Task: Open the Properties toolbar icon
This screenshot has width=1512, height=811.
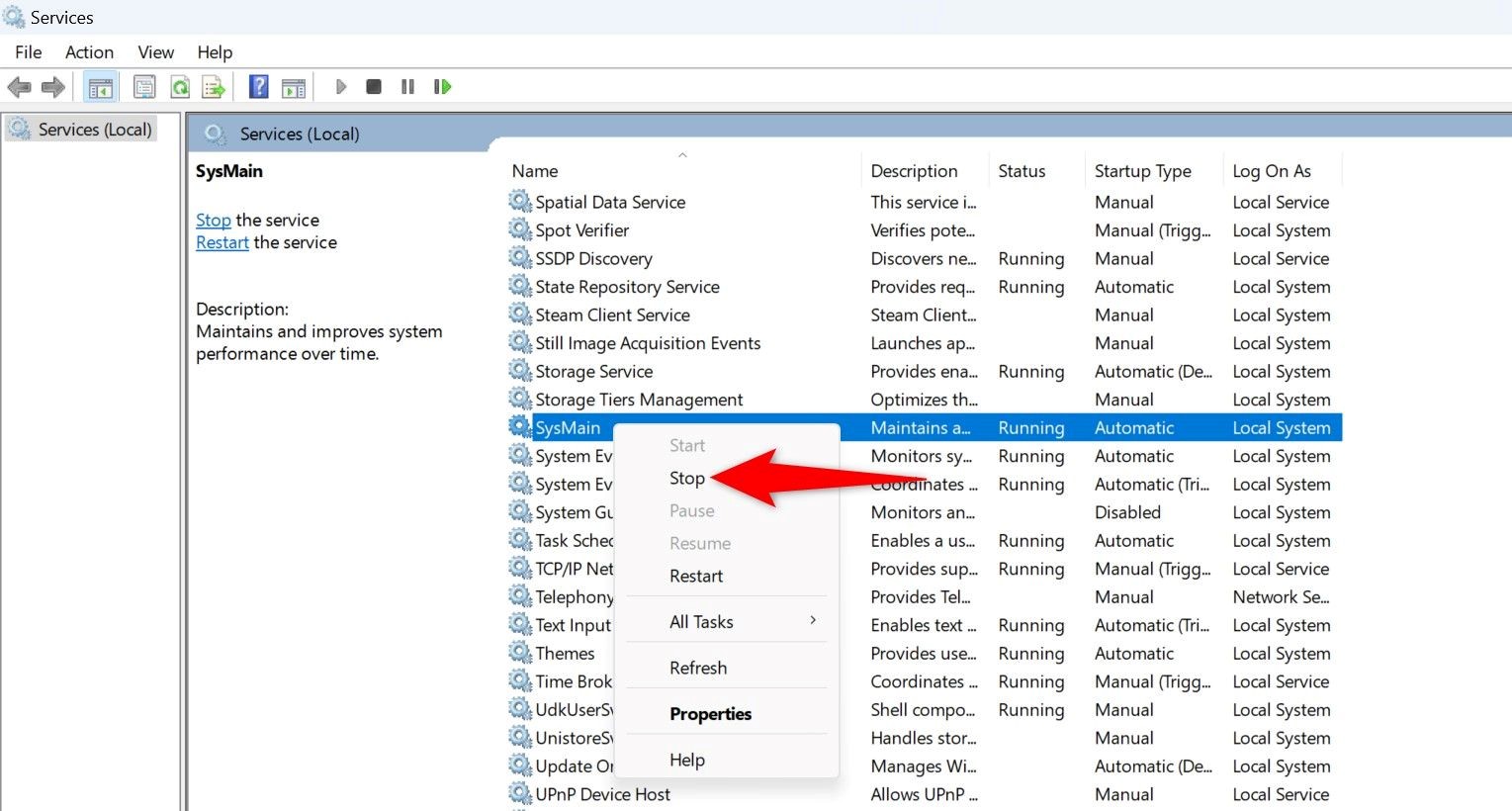Action: [x=144, y=87]
